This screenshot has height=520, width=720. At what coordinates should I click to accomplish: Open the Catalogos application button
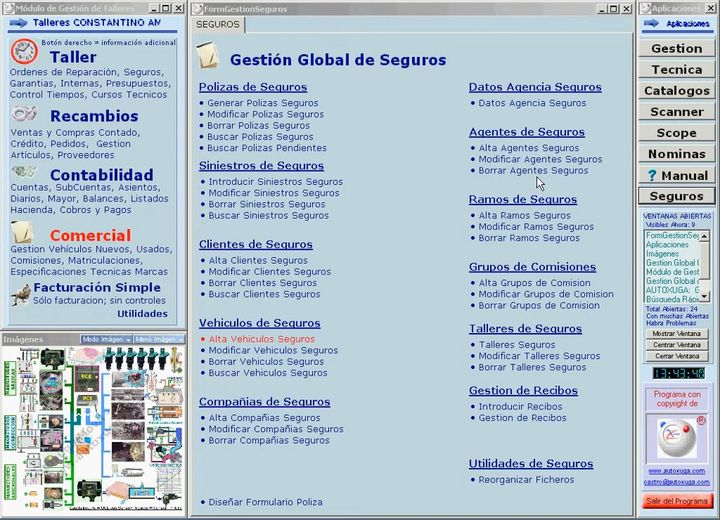(676, 90)
